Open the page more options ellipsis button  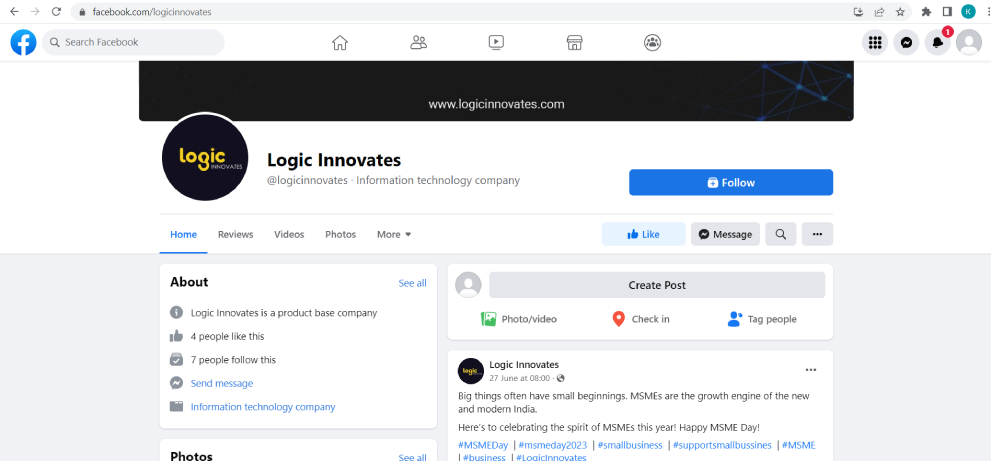[x=817, y=234]
